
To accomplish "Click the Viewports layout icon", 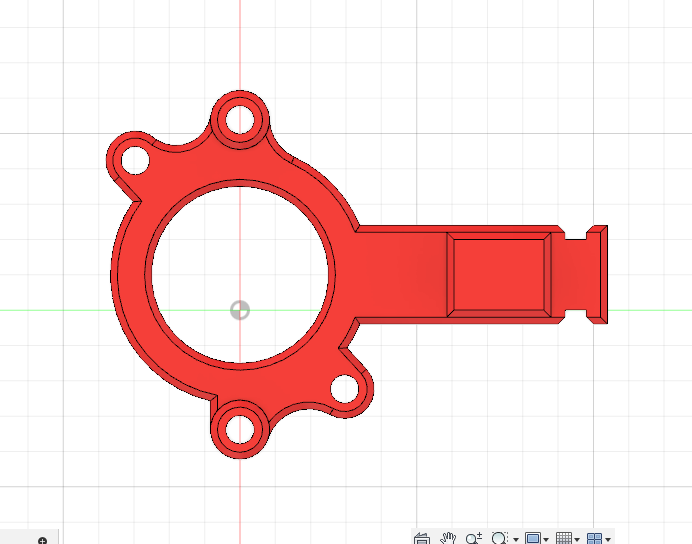I will point(595,538).
